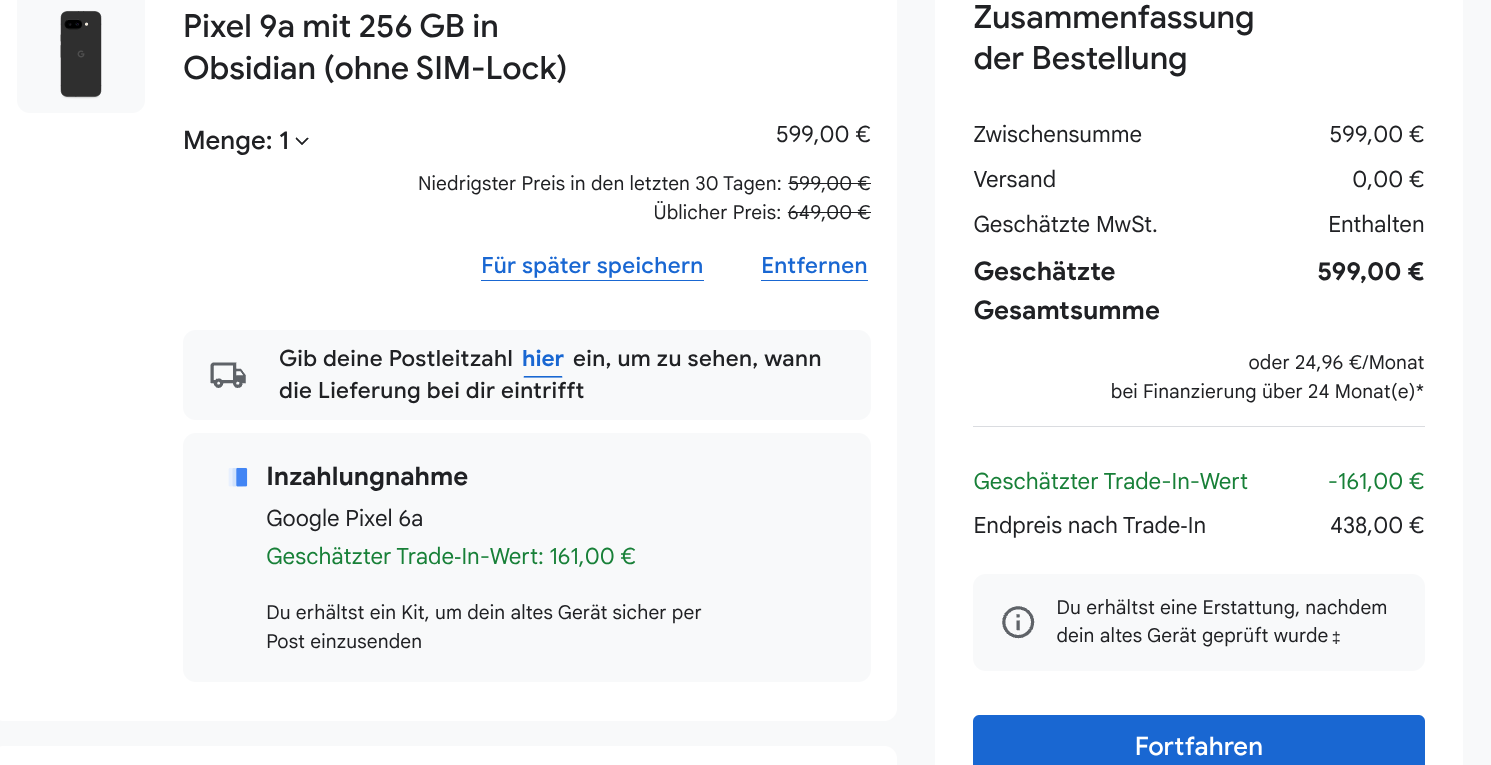The height and width of the screenshot is (765, 1491).
Task: Click the 438,00 € Endpreis nach Trade-In
Action: point(1376,526)
